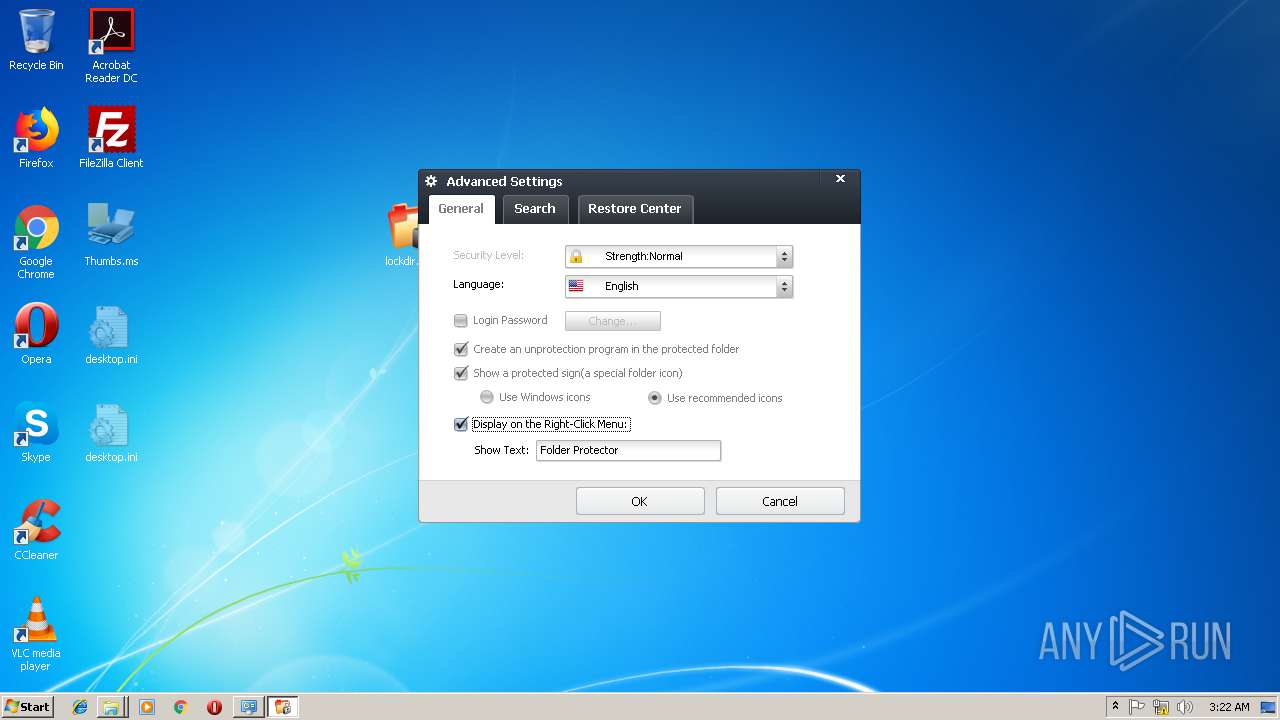Toggle Create an unprotection program checkbox
The image size is (1280, 720).
(461, 349)
